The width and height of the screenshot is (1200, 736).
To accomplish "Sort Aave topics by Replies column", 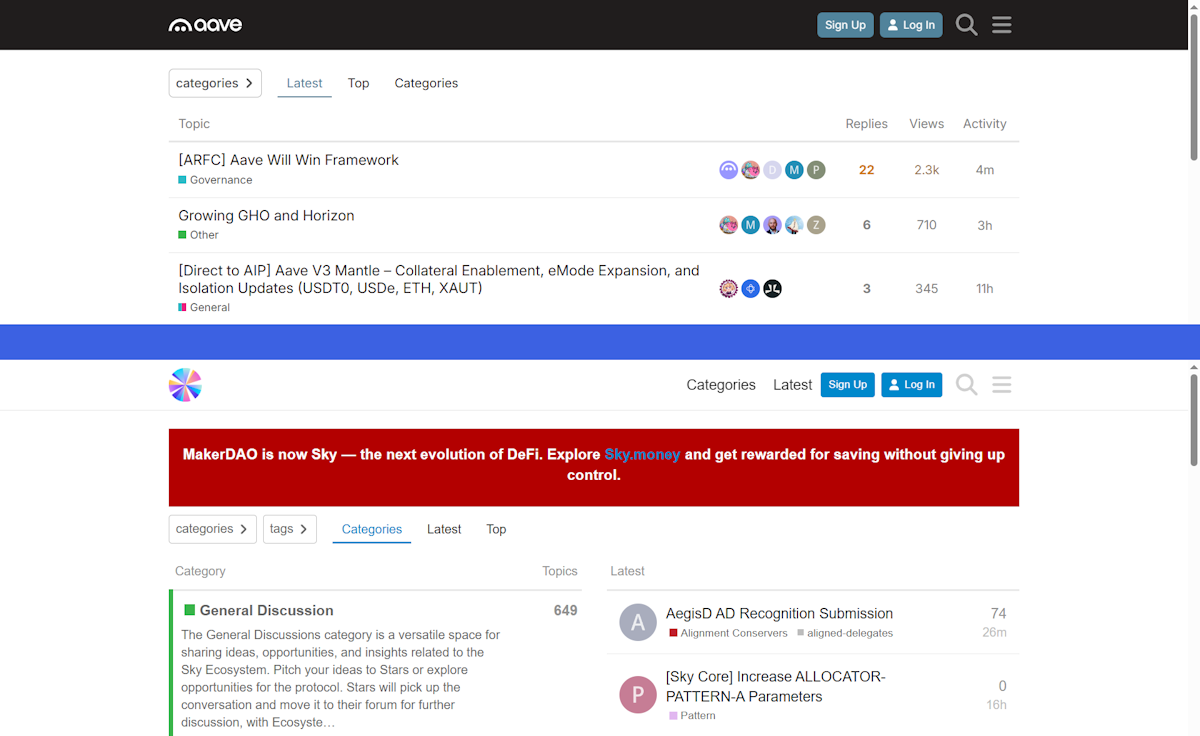I will 866,124.
